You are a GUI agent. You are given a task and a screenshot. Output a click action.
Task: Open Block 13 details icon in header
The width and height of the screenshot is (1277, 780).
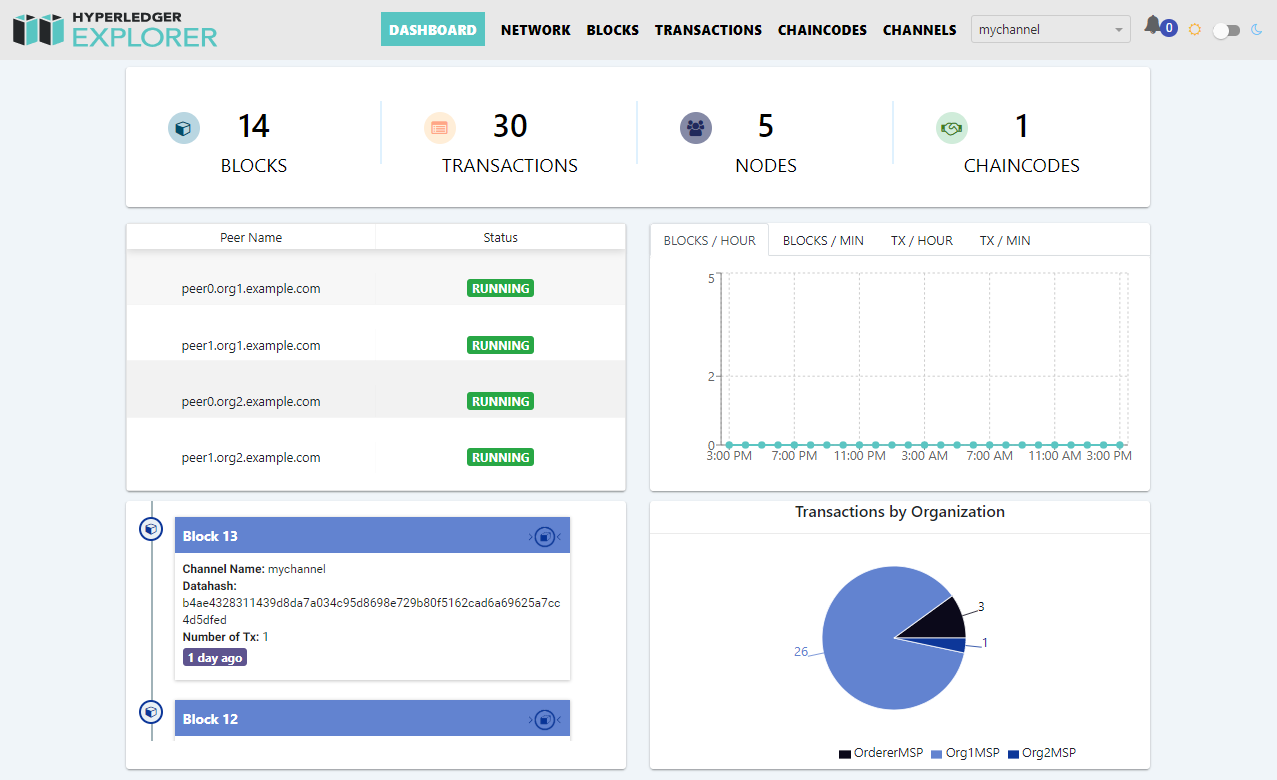pos(544,537)
